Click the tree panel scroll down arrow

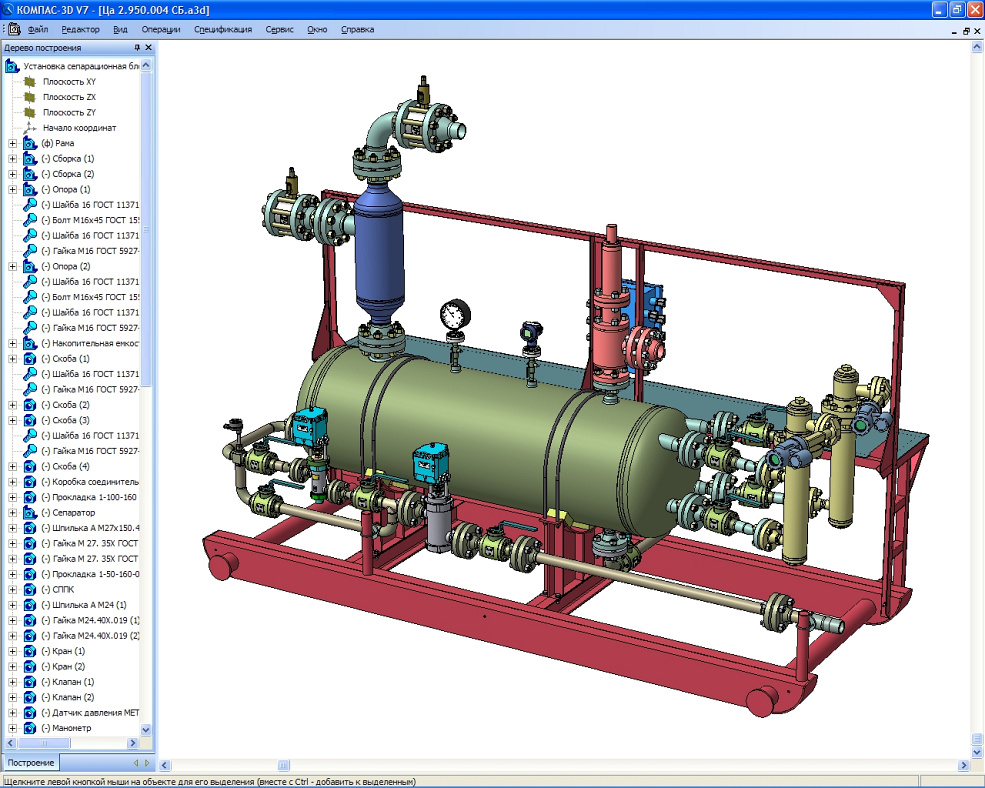tap(147, 730)
